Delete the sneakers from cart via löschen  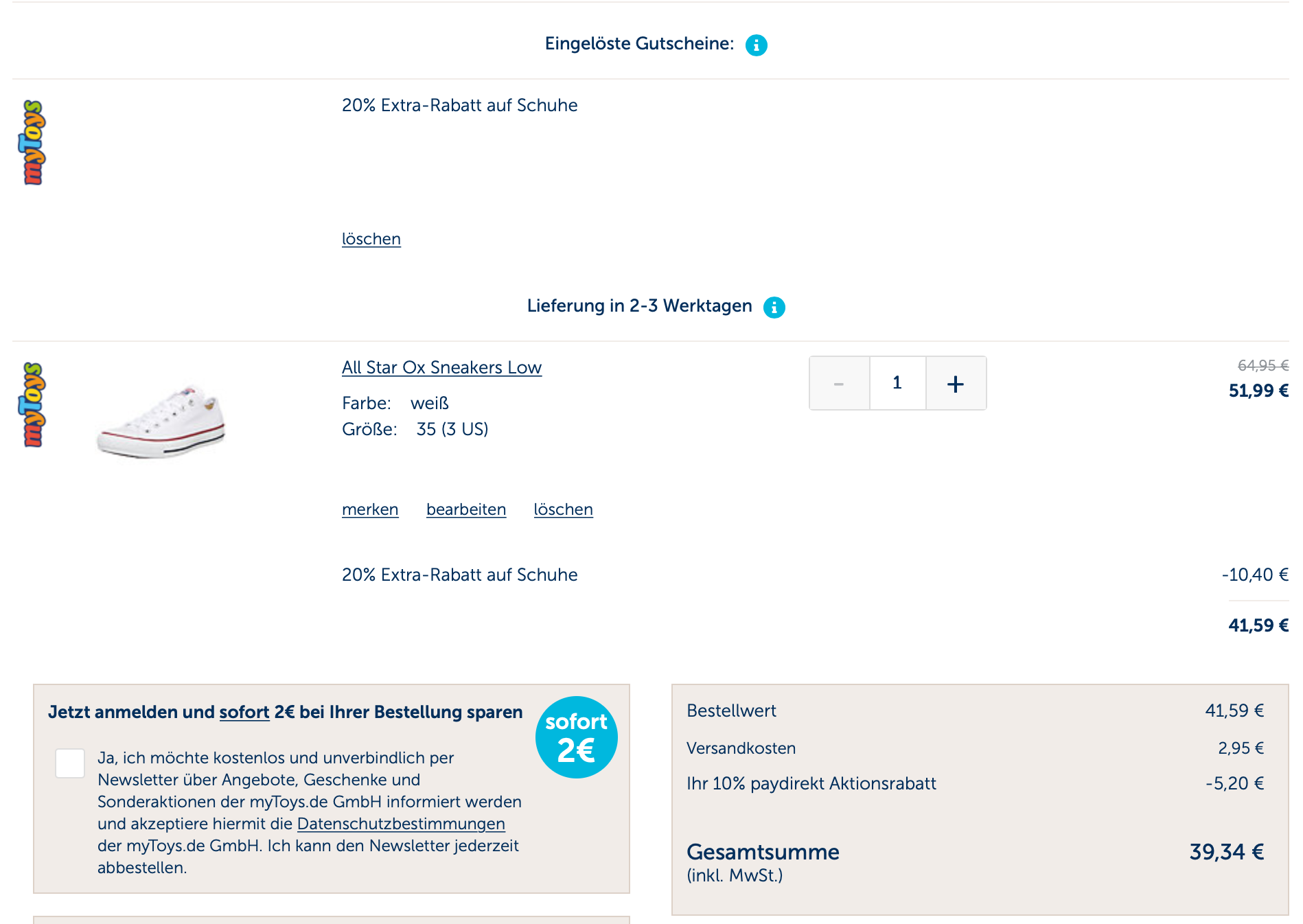click(x=563, y=510)
